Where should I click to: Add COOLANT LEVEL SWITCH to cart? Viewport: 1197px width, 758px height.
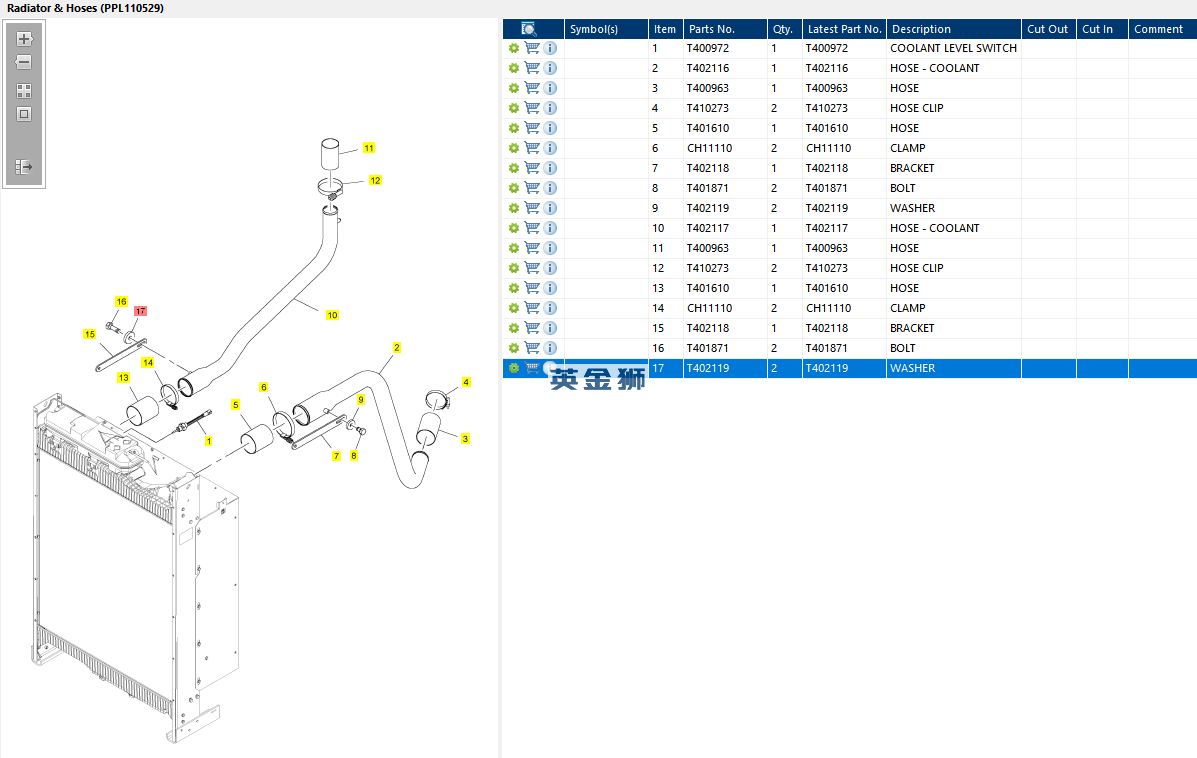[532, 48]
